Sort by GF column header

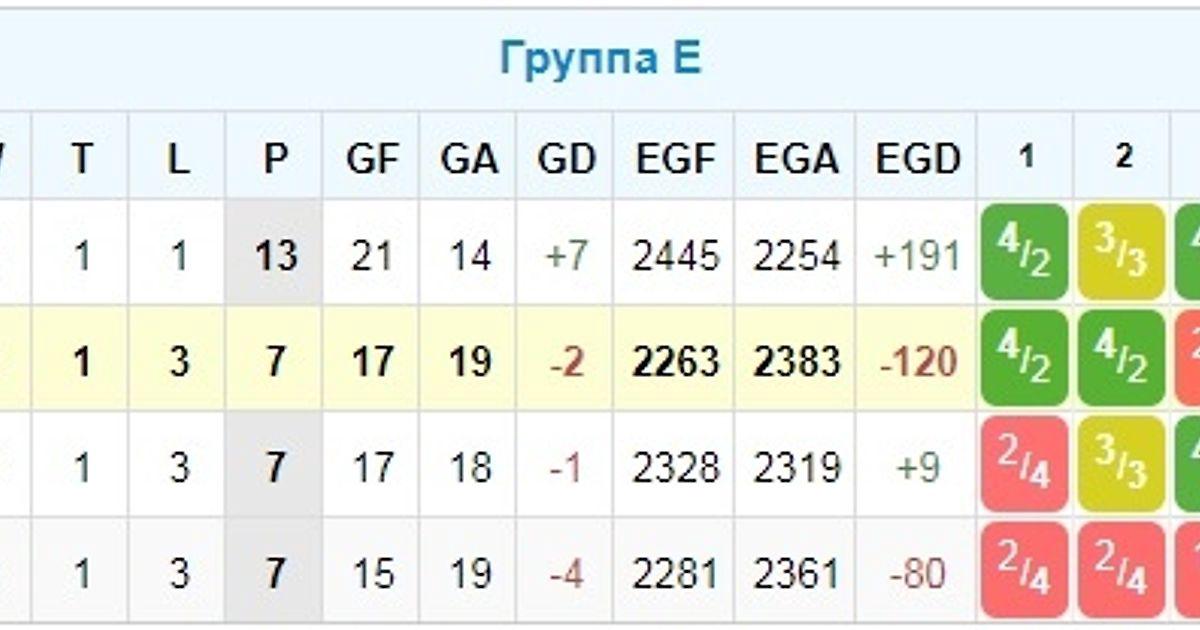point(372,158)
